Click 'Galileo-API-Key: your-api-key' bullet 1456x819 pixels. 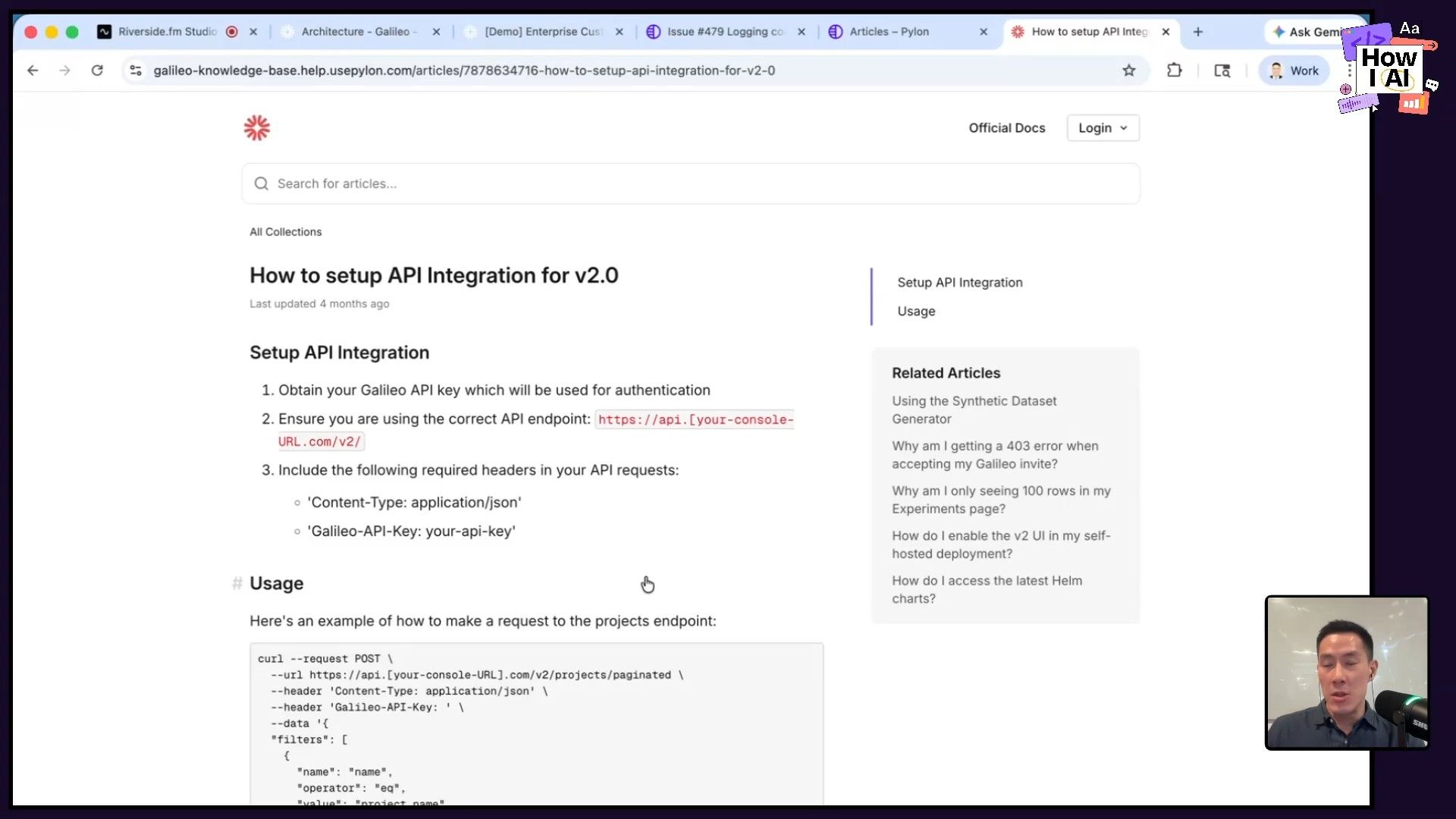(411, 532)
